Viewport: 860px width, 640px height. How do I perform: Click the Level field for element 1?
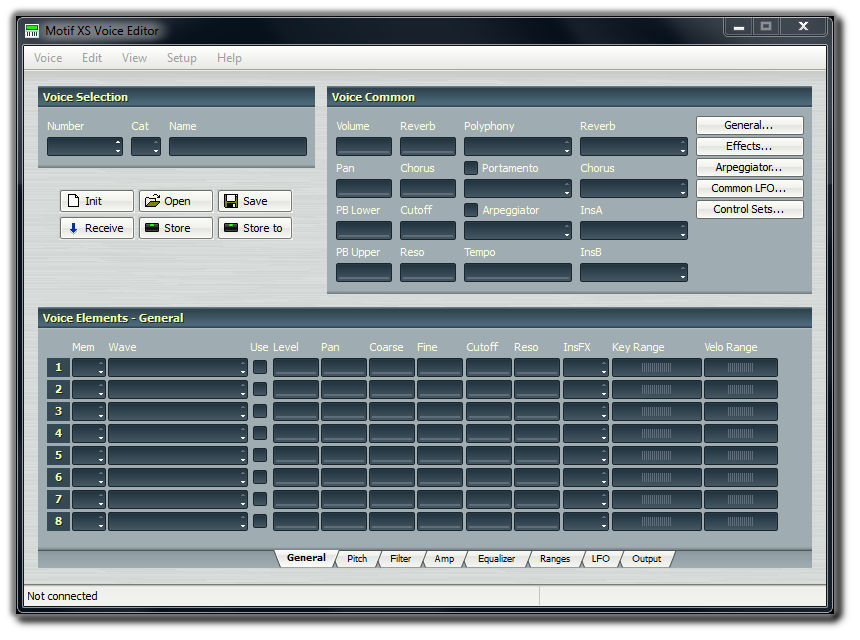(296, 367)
